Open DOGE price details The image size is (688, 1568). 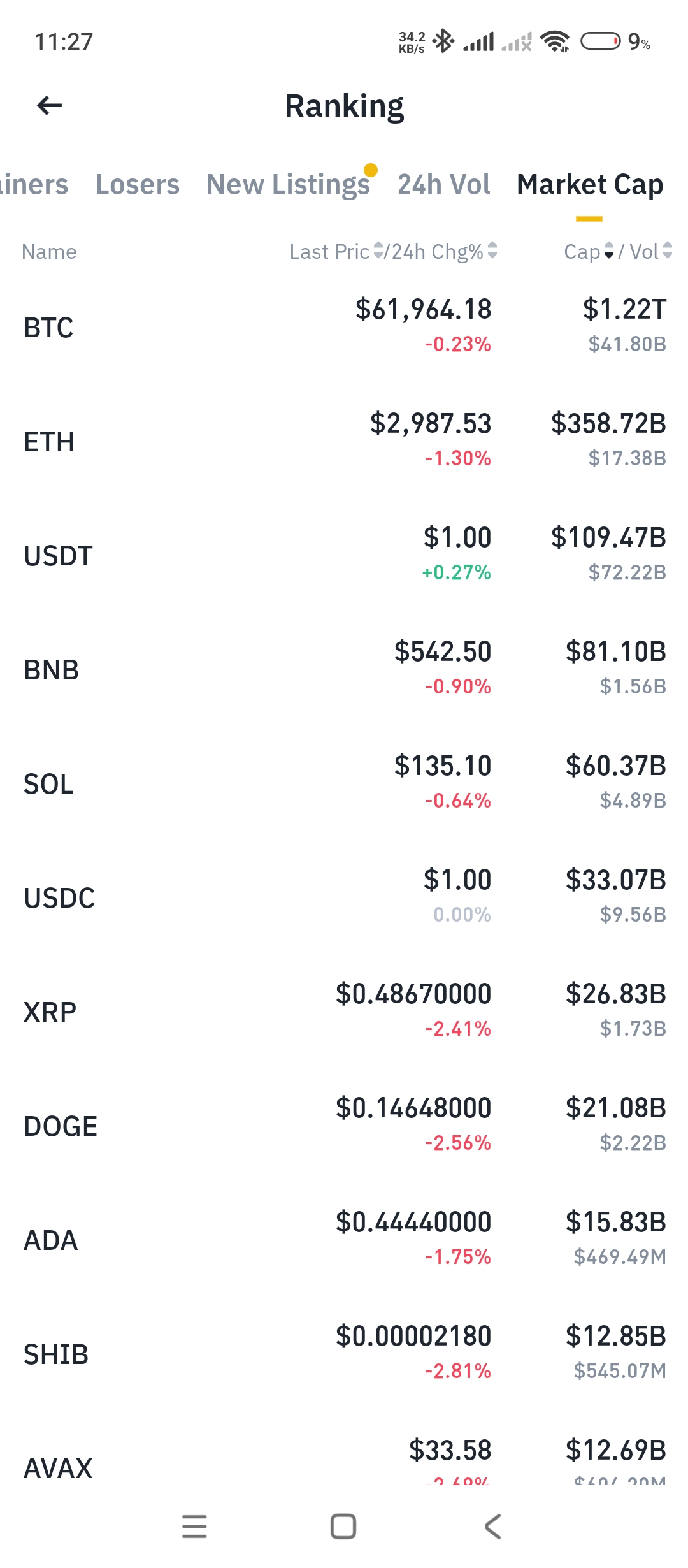[x=344, y=1126]
